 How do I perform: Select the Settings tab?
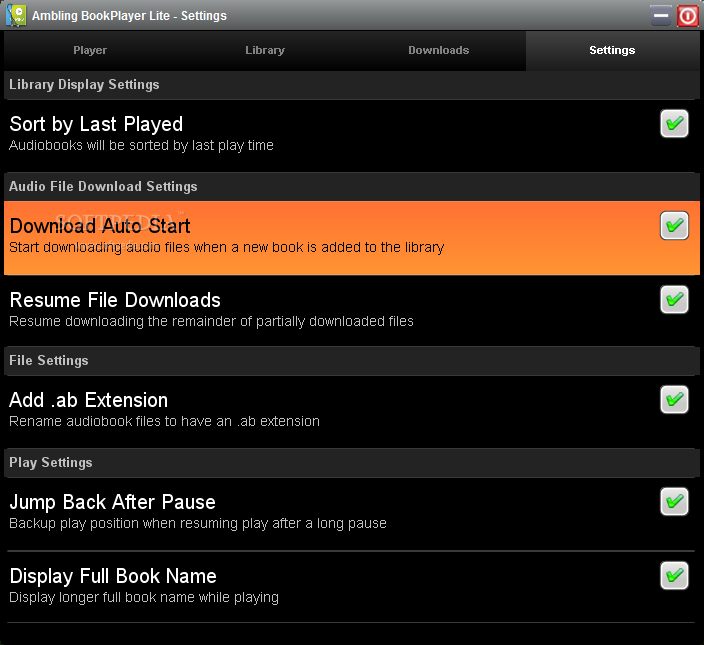(612, 50)
